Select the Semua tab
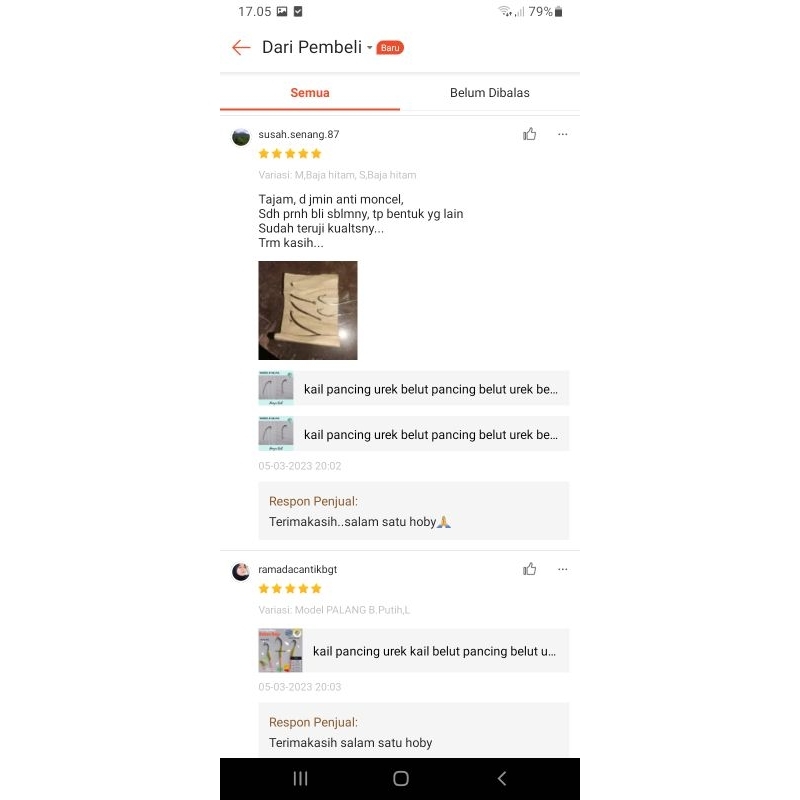 click(x=310, y=93)
